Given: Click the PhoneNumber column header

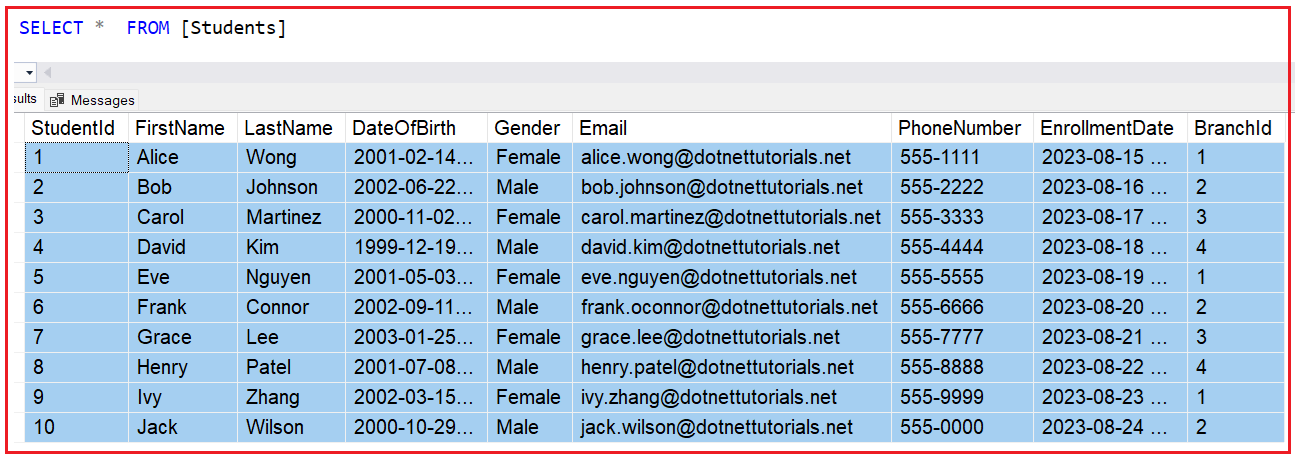Looking at the screenshot, I should (x=962, y=128).
